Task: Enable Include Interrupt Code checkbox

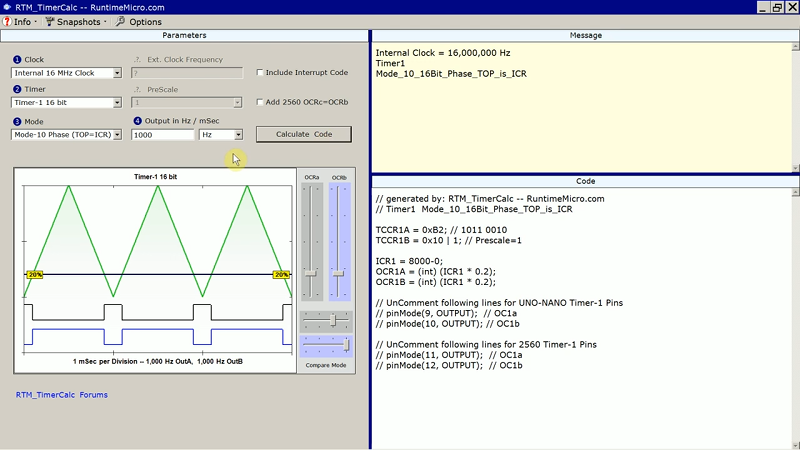Action: tap(261, 73)
